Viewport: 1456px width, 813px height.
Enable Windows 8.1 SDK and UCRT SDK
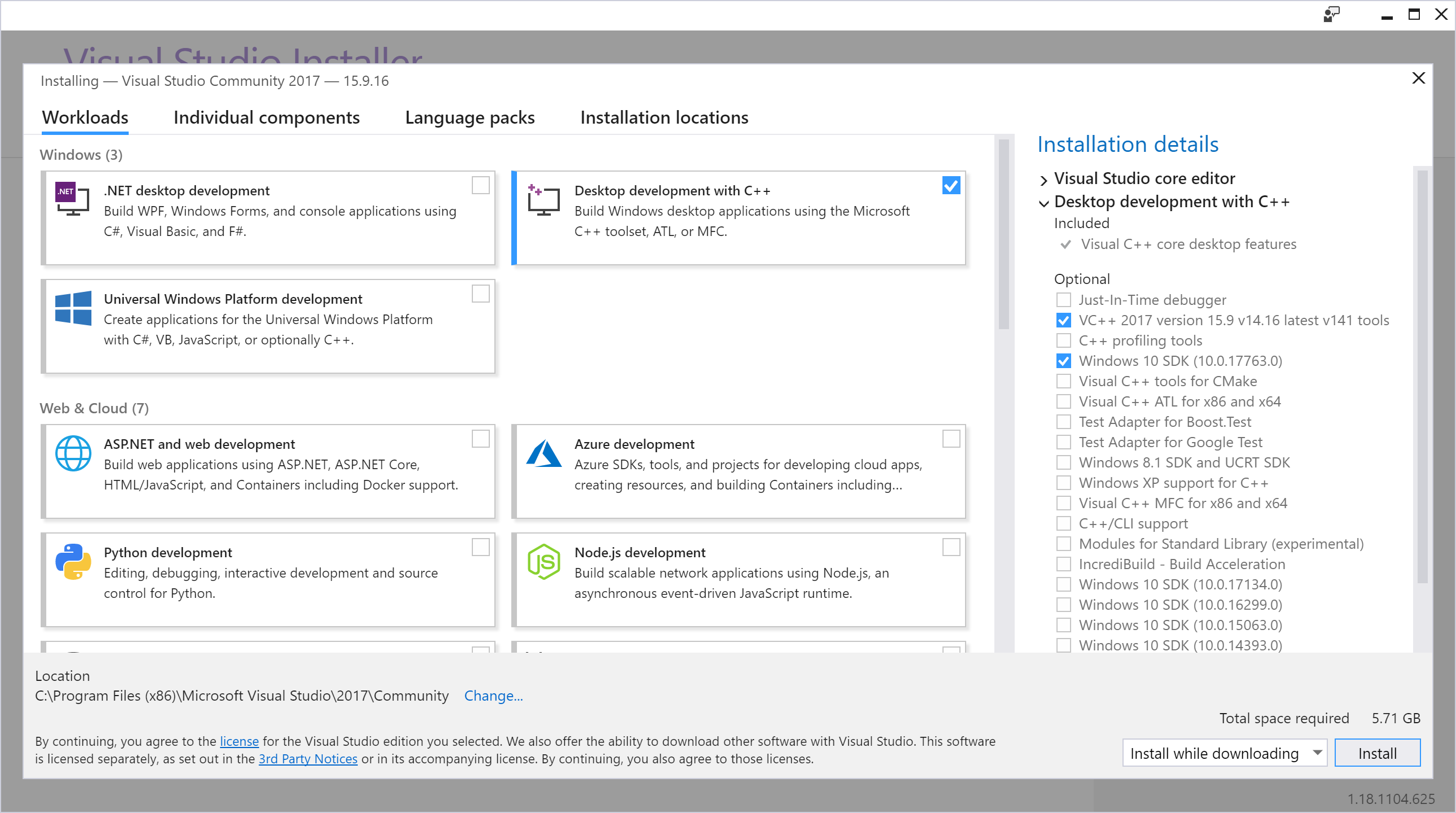point(1063,462)
